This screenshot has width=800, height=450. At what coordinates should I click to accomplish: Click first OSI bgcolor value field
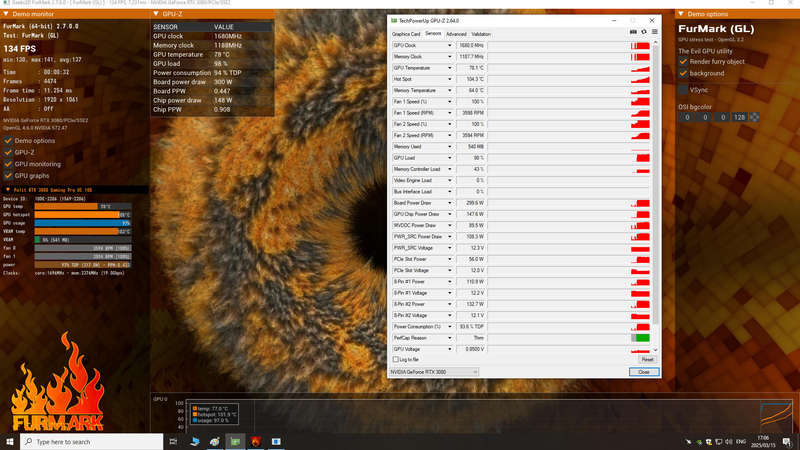pos(687,117)
